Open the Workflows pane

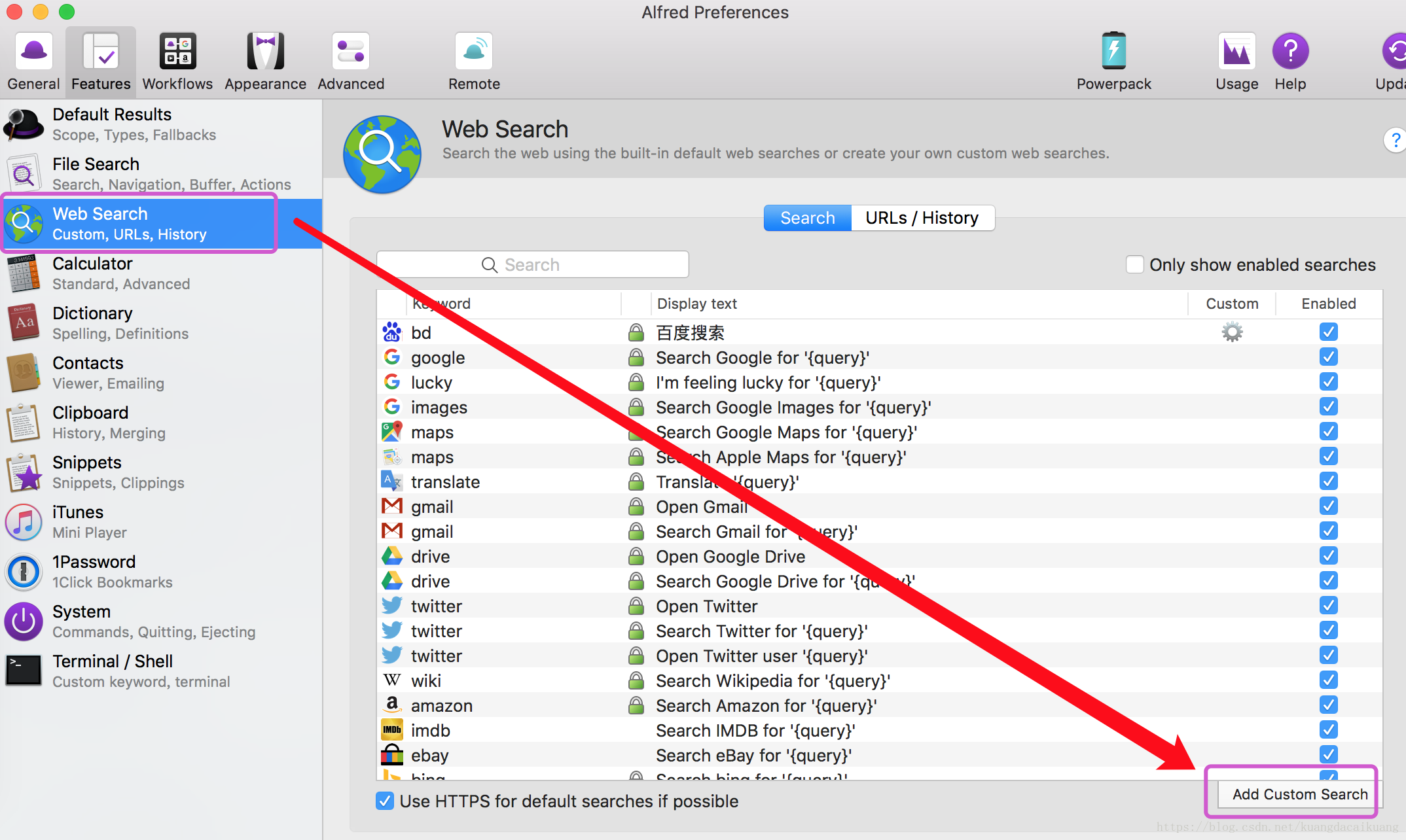point(177,61)
